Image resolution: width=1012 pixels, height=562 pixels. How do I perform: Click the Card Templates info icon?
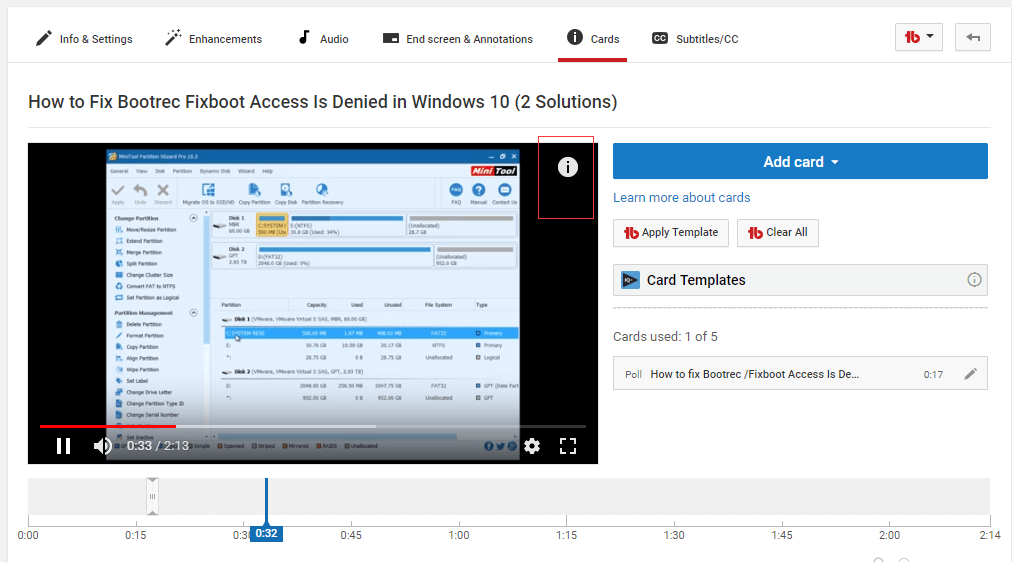[x=974, y=279]
